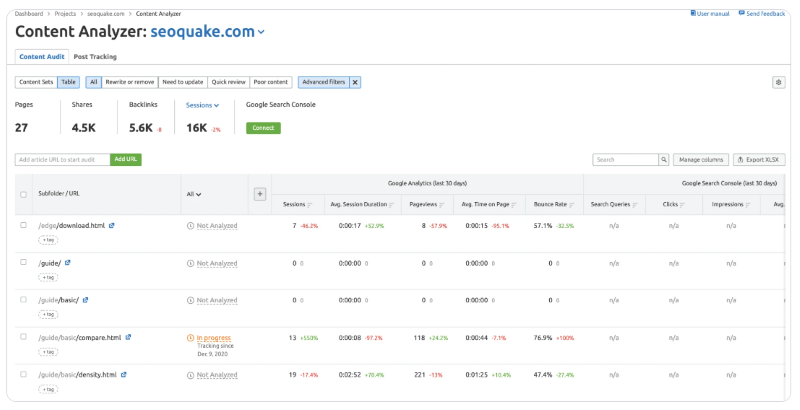Close the Advanced Filters panel with X
The height and width of the screenshot is (410, 800).
355,82
